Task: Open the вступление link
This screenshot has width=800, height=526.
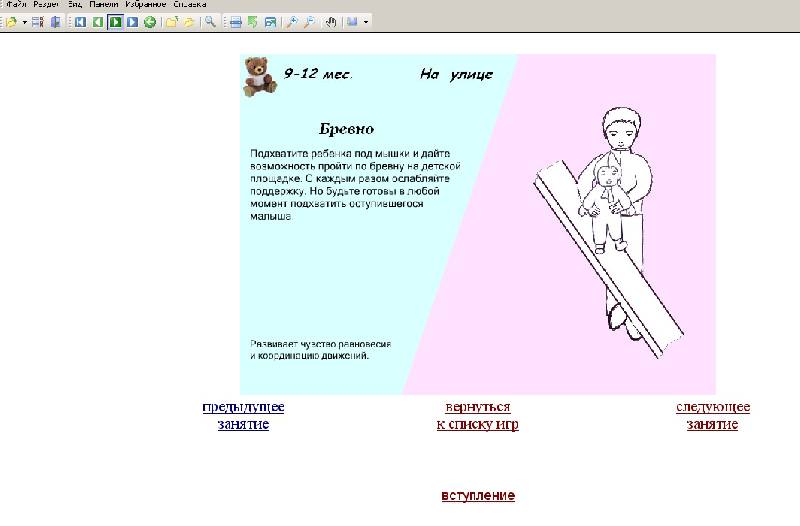Action: [x=478, y=495]
